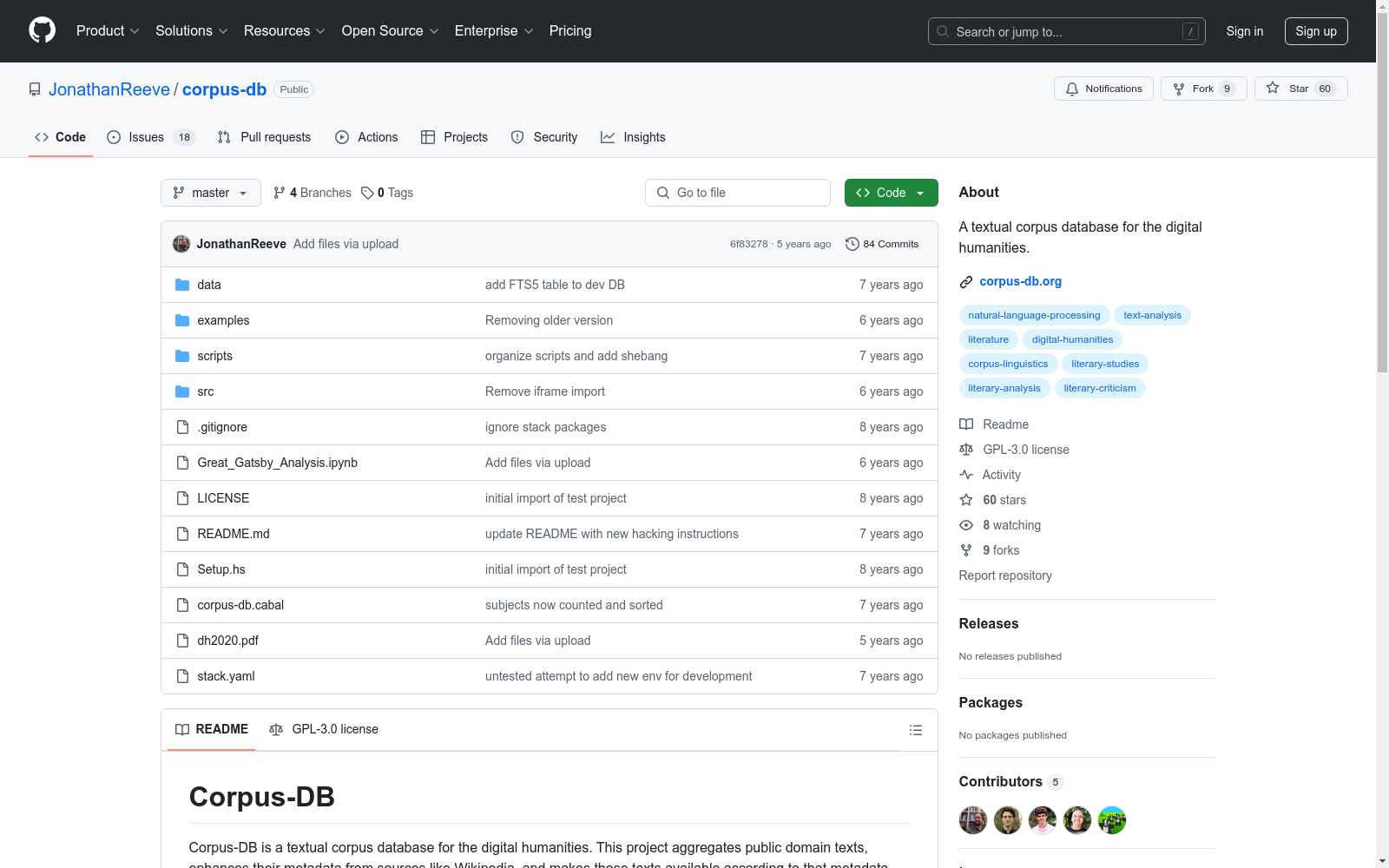Open the 'Add files via upload' latest commit message
The image size is (1389, 868).
[x=346, y=244]
